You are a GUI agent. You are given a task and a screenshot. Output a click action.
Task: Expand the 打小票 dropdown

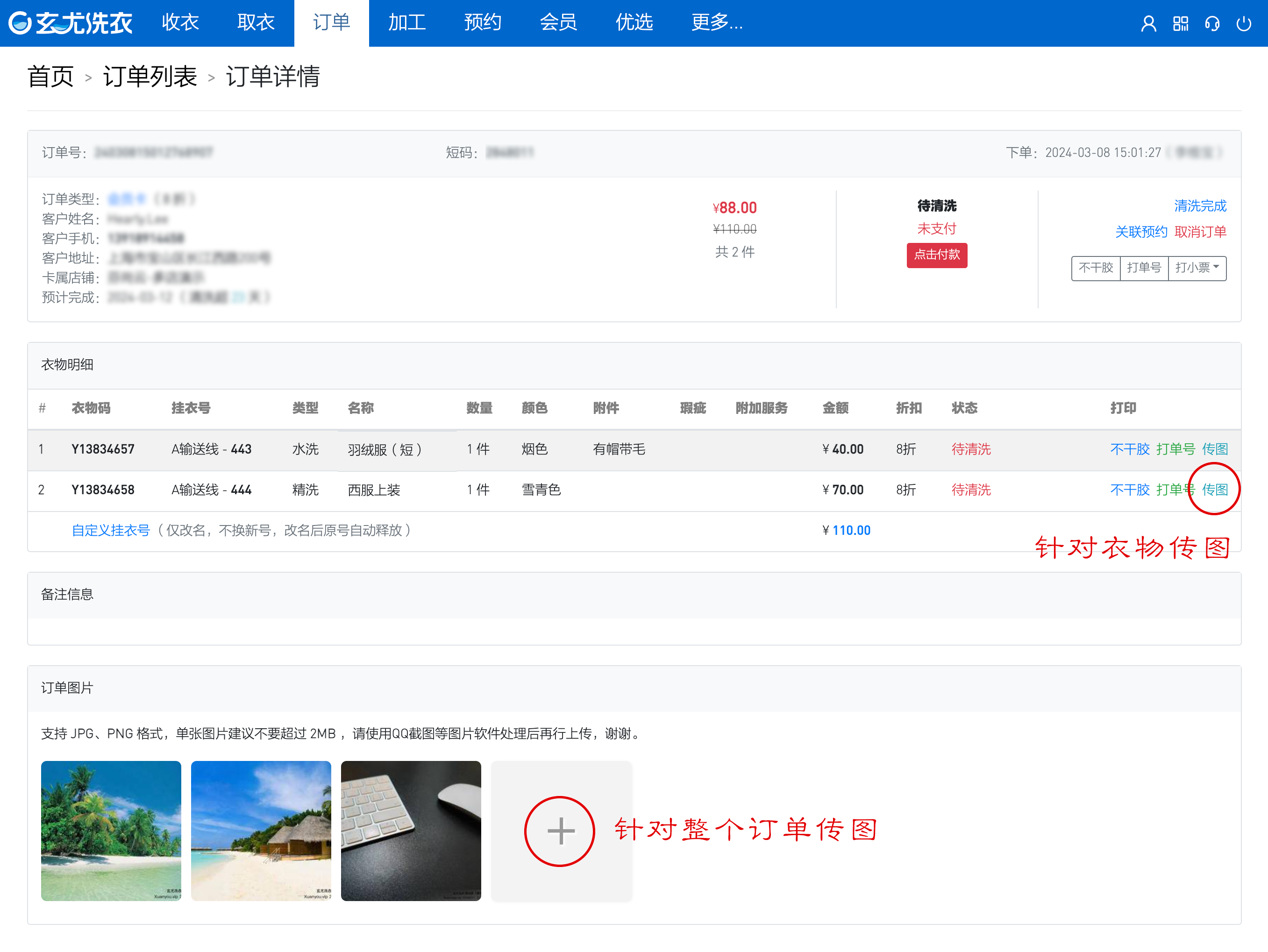pos(1197,268)
